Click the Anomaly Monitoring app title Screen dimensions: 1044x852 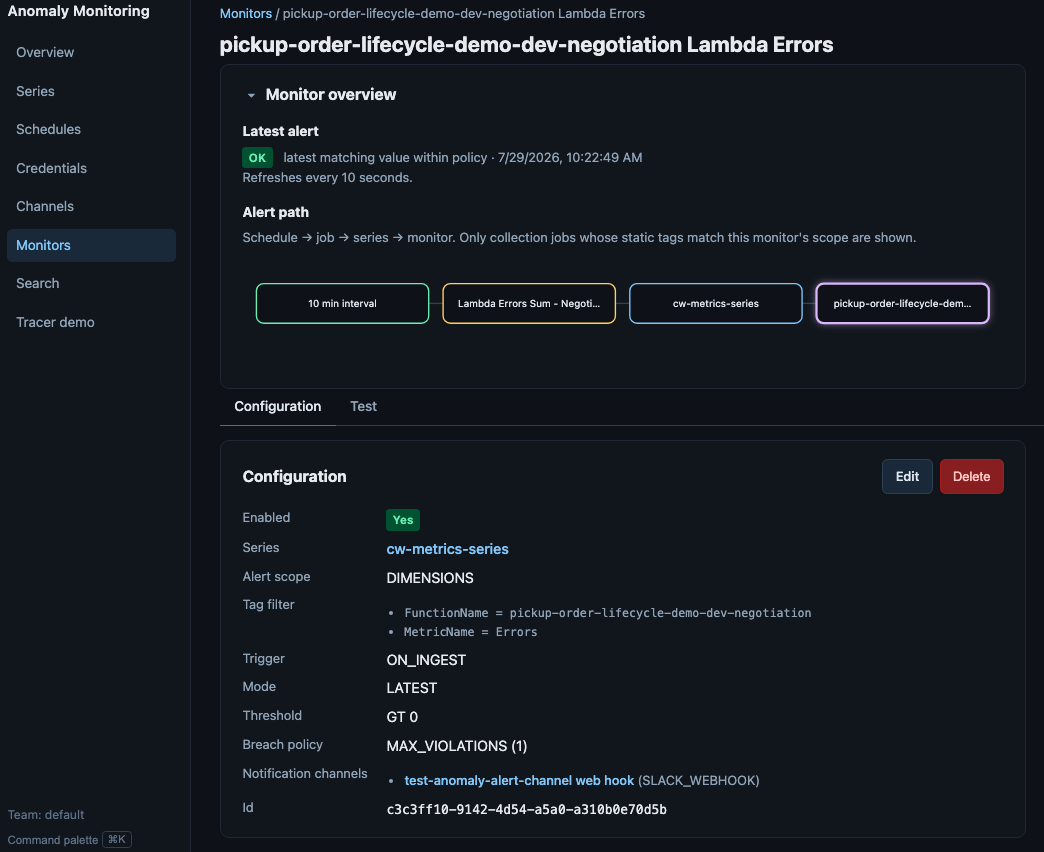click(x=79, y=11)
